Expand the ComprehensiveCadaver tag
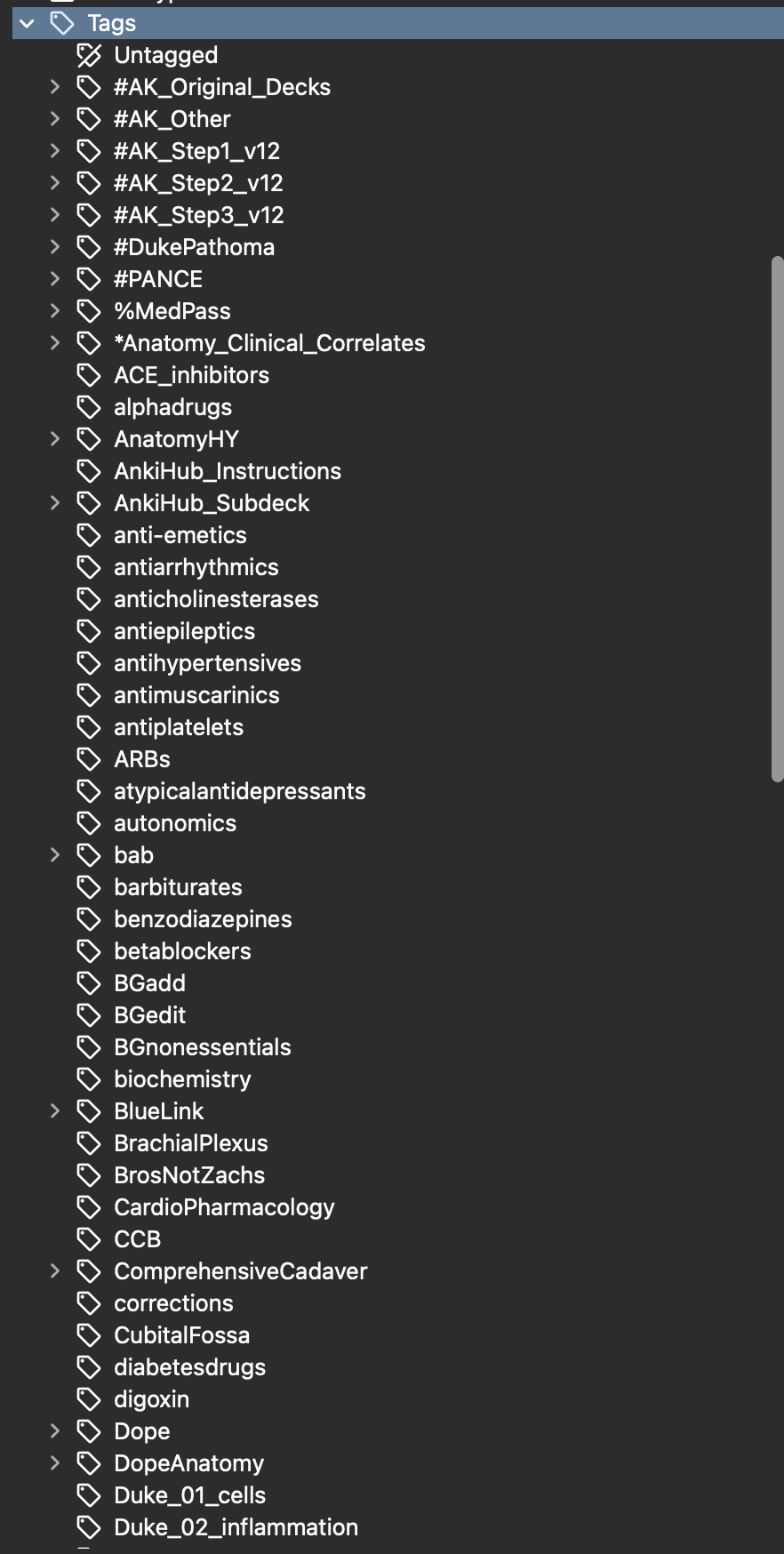Image resolution: width=784 pixels, height=1554 pixels. (55, 1271)
